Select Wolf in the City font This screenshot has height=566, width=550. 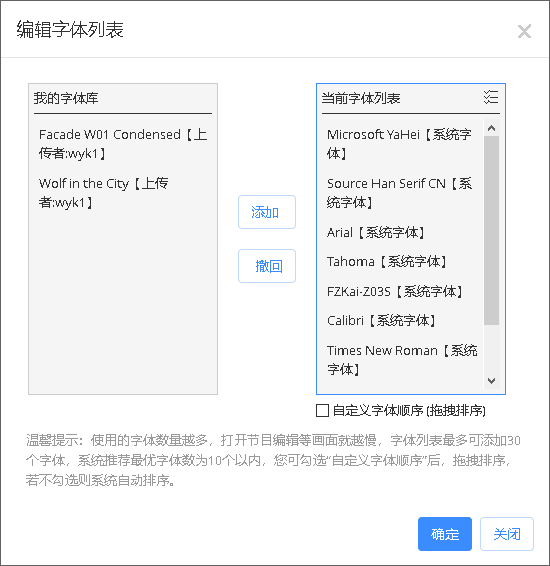click(123, 192)
